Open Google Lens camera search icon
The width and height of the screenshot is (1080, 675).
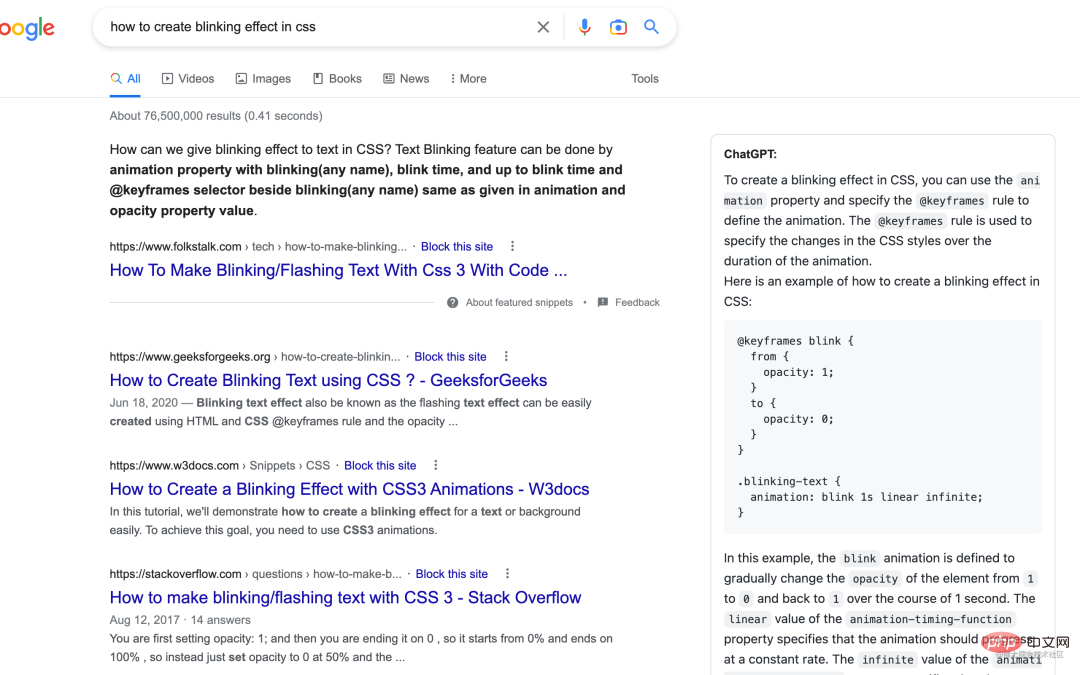pyautogui.click(x=618, y=27)
